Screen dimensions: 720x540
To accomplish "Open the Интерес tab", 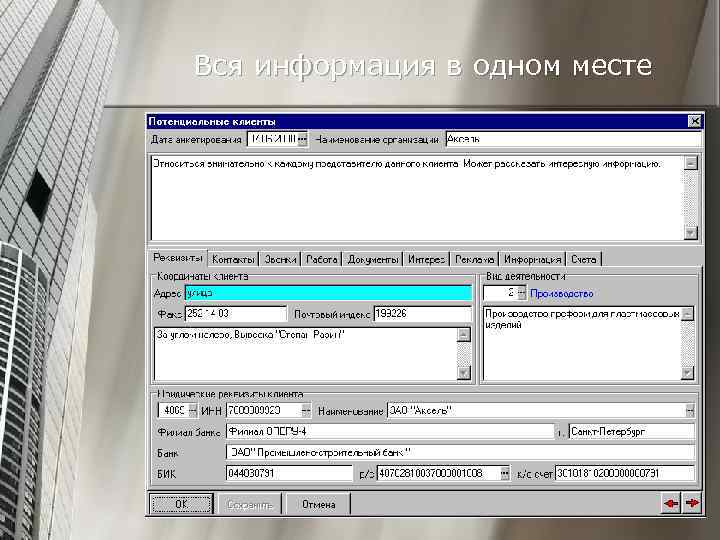I will pos(426,259).
